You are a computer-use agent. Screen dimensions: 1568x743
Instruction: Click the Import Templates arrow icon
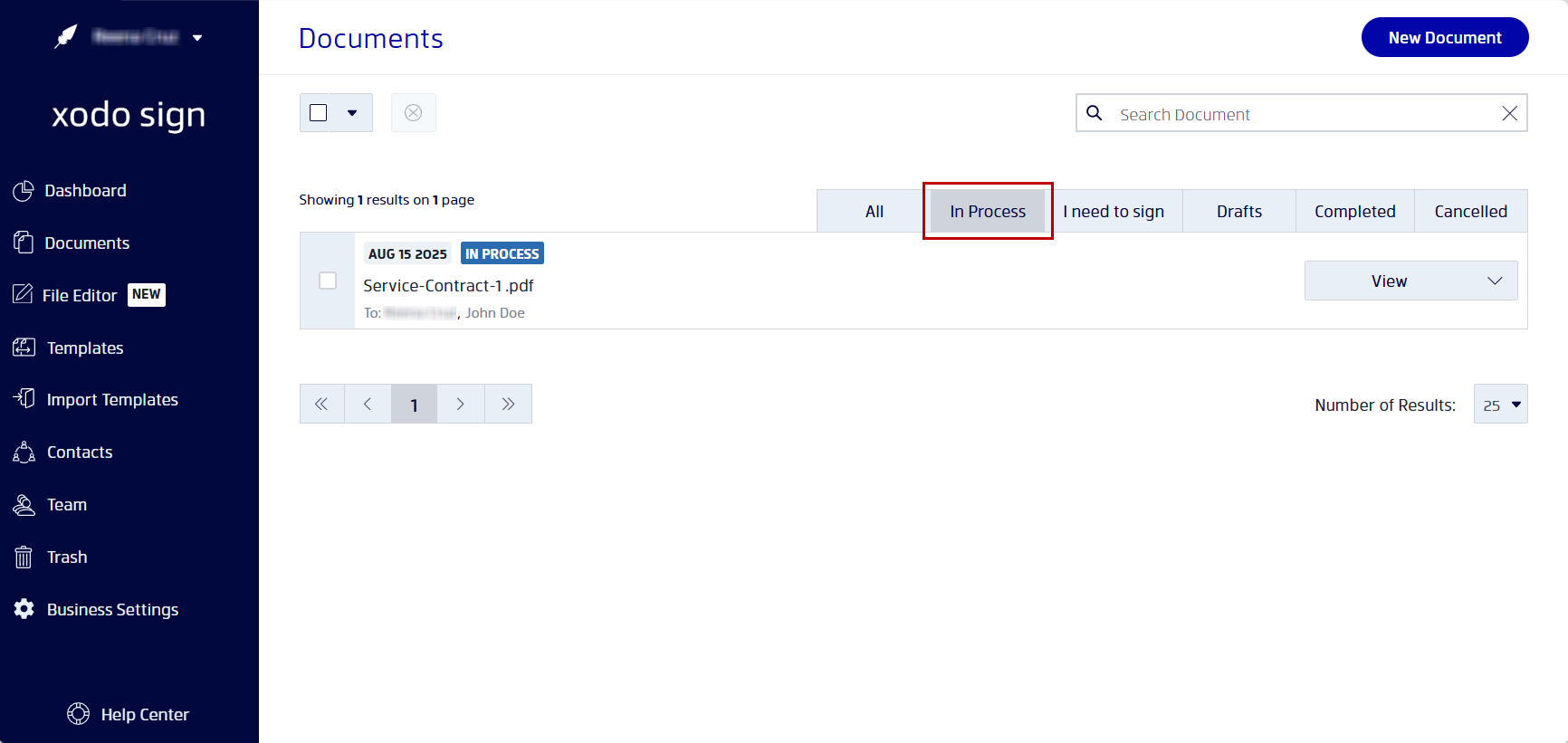[24, 399]
